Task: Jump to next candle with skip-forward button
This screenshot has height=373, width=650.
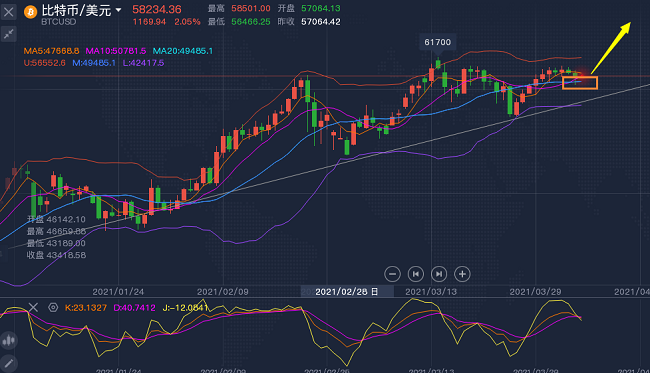Action: coord(439,274)
